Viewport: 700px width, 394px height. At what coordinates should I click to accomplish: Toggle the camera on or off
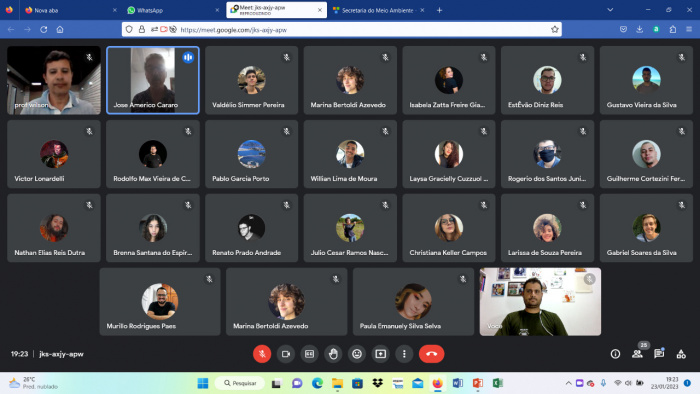point(286,354)
